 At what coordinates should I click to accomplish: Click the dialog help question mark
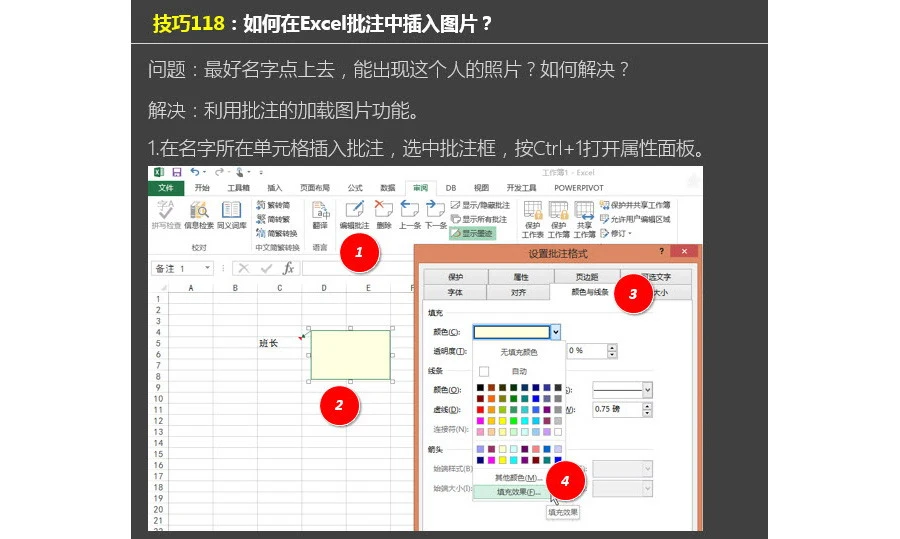[661, 251]
